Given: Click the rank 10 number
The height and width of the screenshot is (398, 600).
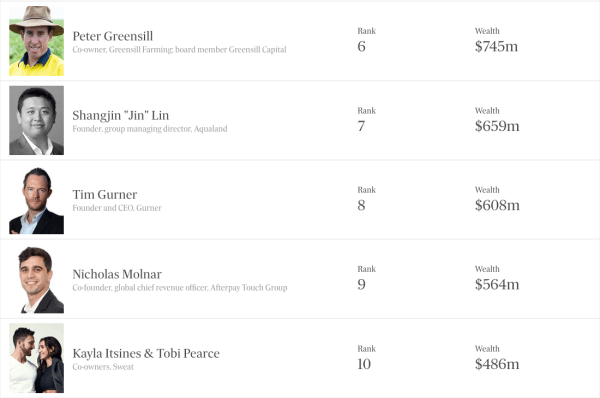Looking at the screenshot, I should pos(364,364).
